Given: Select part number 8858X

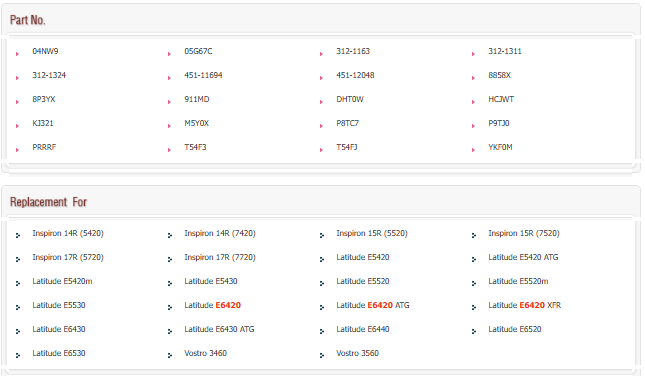Looking at the screenshot, I should coord(499,75).
